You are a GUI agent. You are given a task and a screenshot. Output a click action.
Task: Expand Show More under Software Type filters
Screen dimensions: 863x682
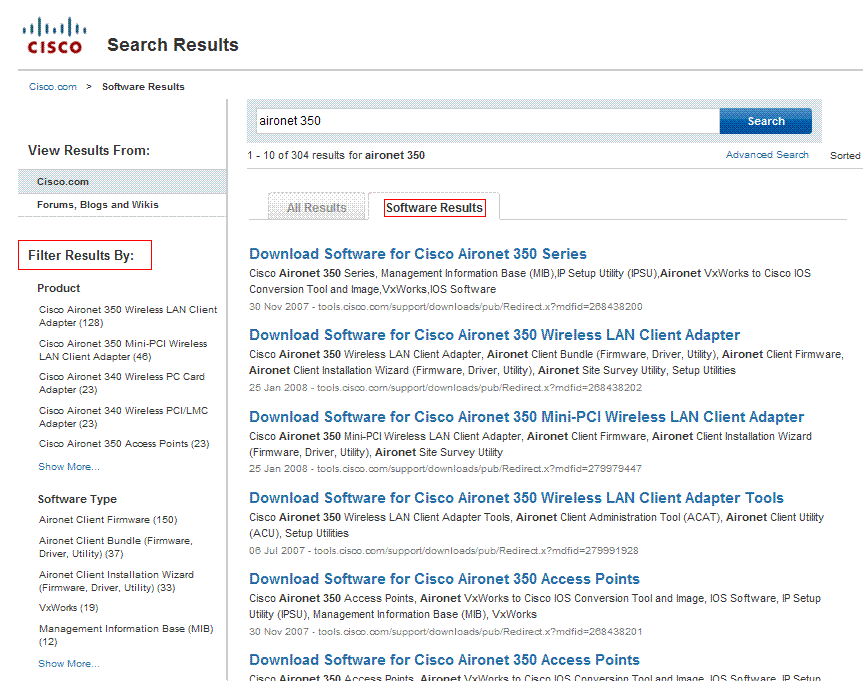pos(69,664)
